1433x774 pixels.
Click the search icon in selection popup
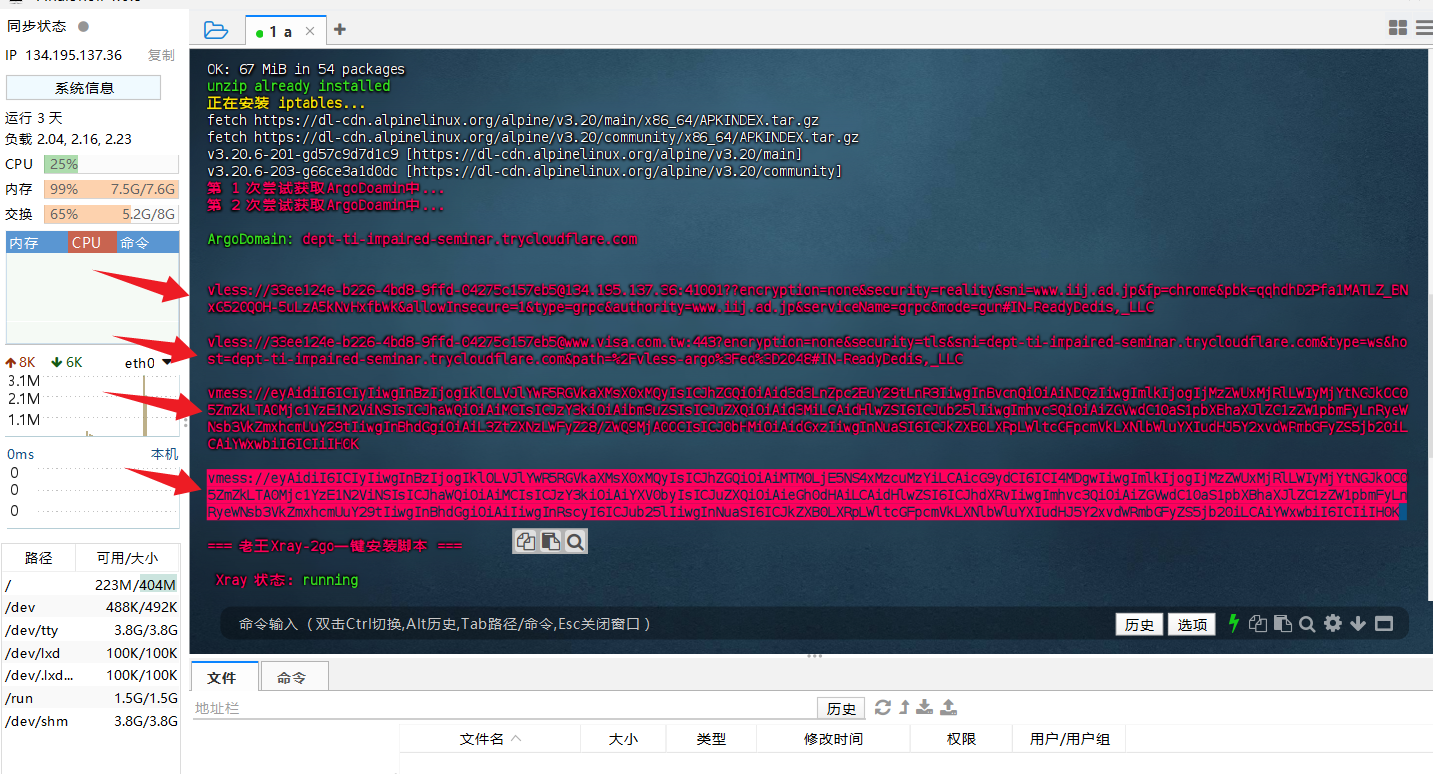575,541
